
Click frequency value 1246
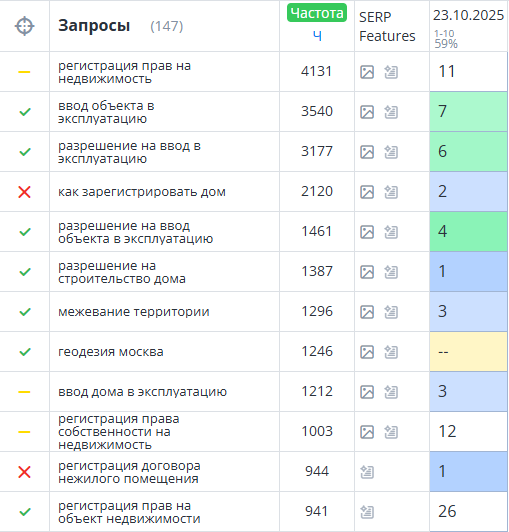(317, 352)
